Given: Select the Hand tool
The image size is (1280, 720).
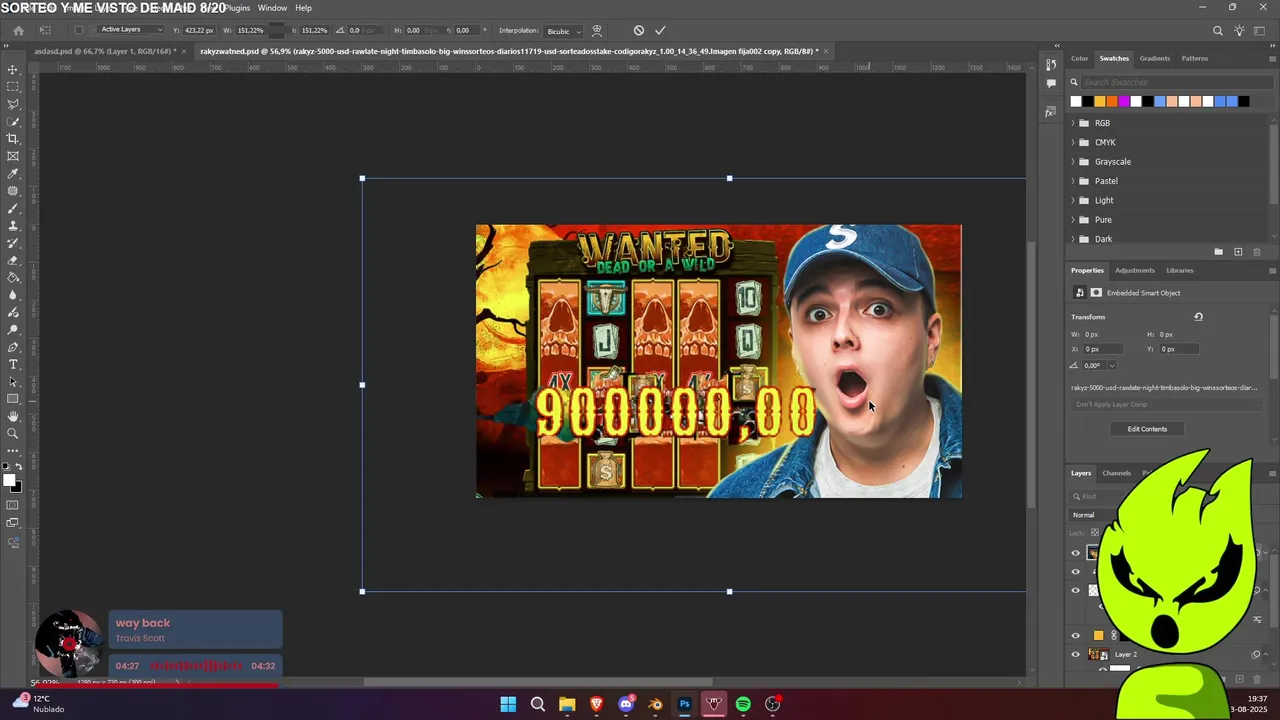Looking at the screenshot, I should click(x=13, y=416).
